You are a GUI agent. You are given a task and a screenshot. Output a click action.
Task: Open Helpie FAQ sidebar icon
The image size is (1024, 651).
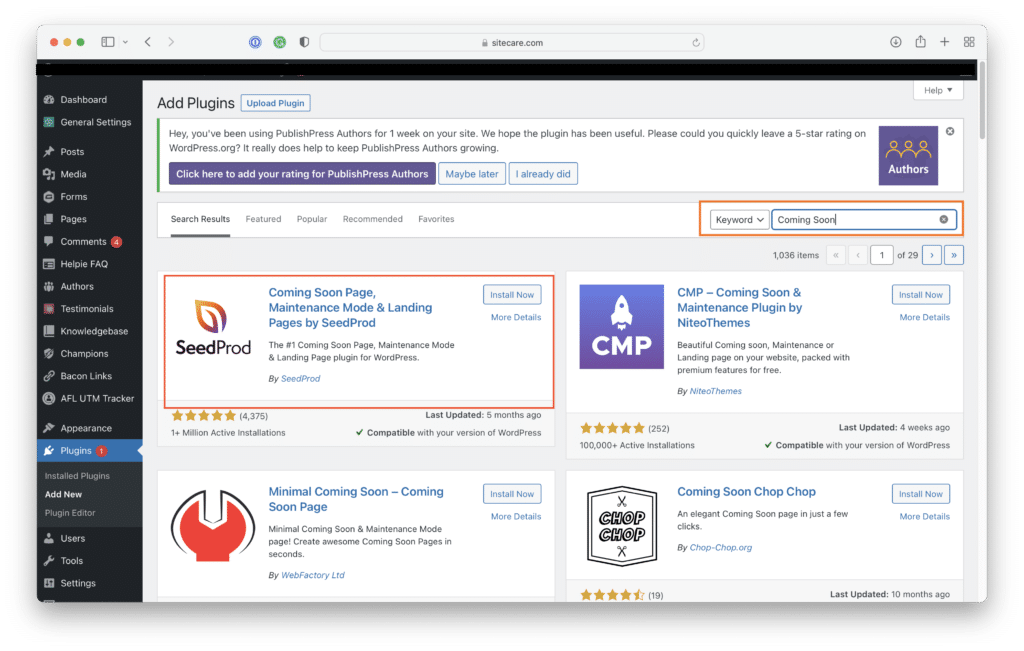coord(49,264)
